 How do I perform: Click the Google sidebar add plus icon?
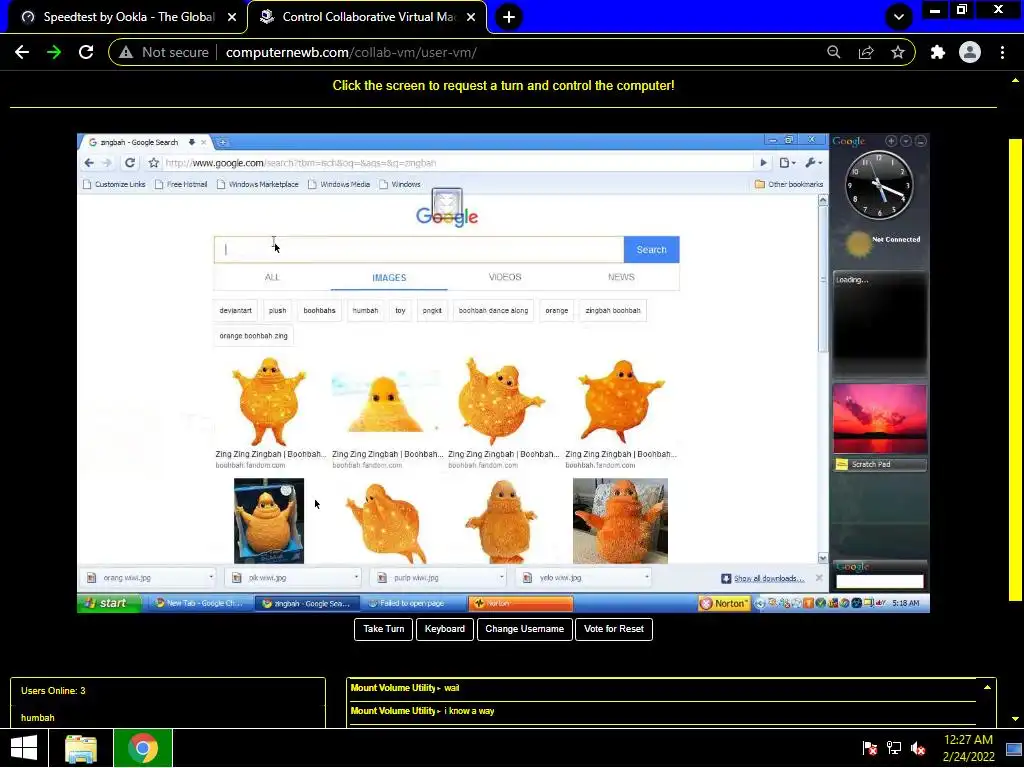891,141
